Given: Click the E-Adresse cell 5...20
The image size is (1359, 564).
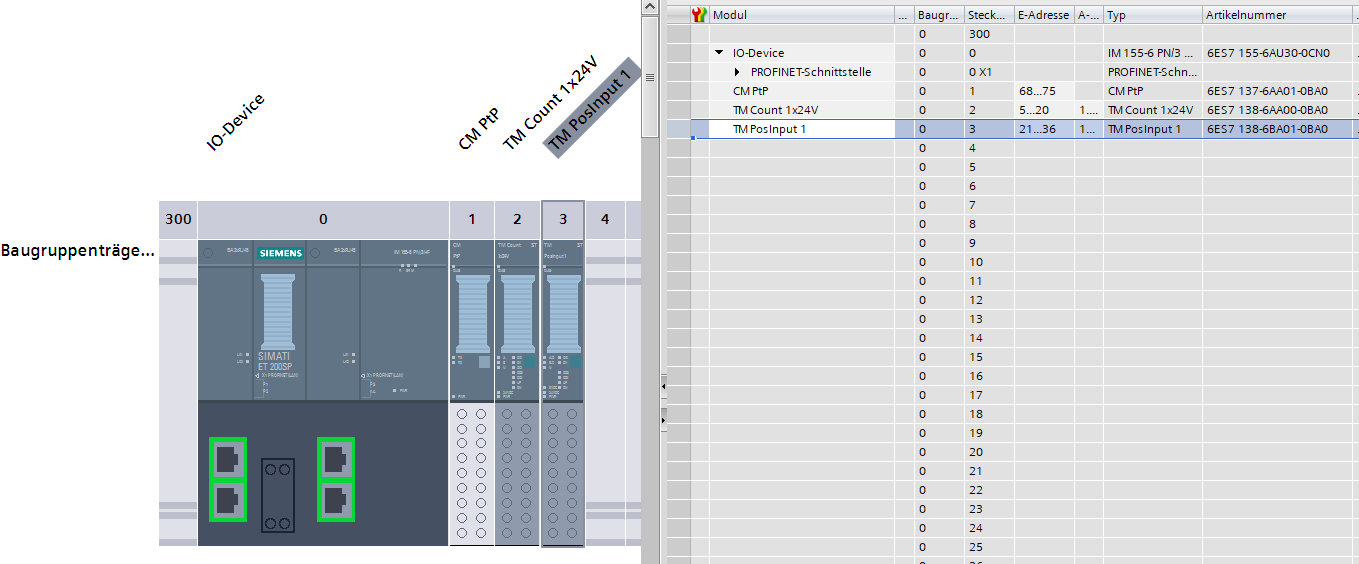Looking at the screenshot, I should click(x=1044, y=110).
